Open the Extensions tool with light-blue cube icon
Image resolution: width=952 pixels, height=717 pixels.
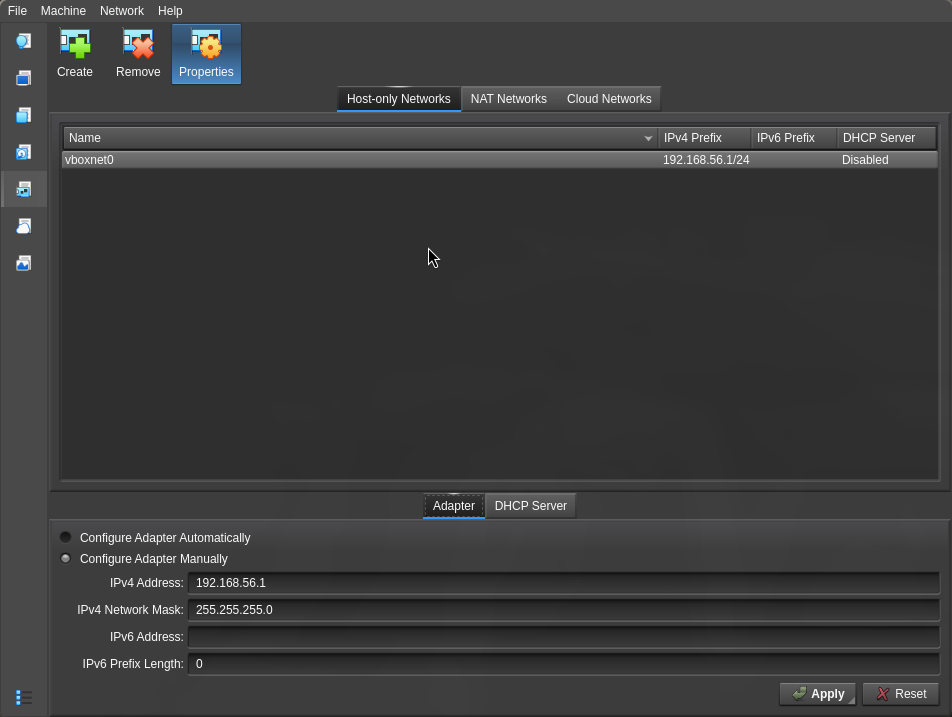(x=24, y=115)
